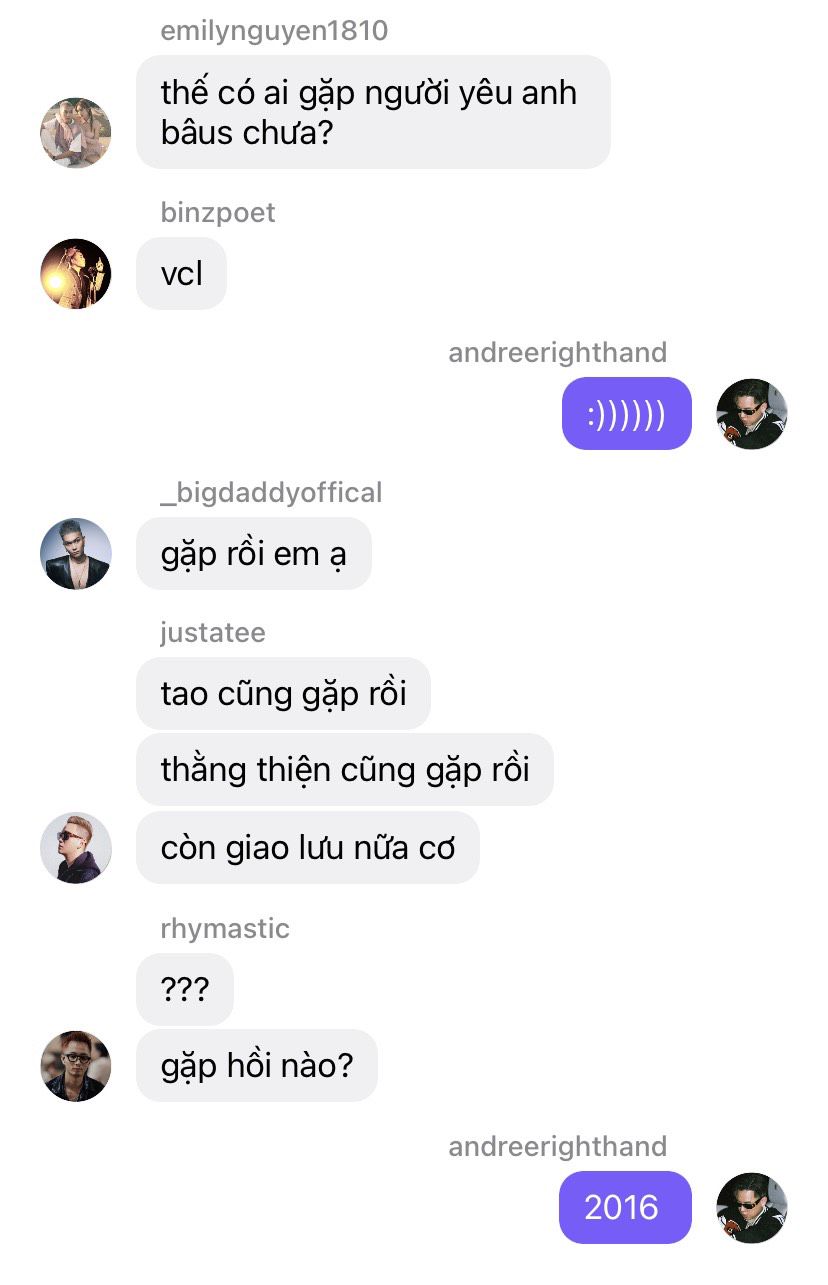Tap the rhymastic username label
This screenshot has height=1285, width=828.
(225, 928)
